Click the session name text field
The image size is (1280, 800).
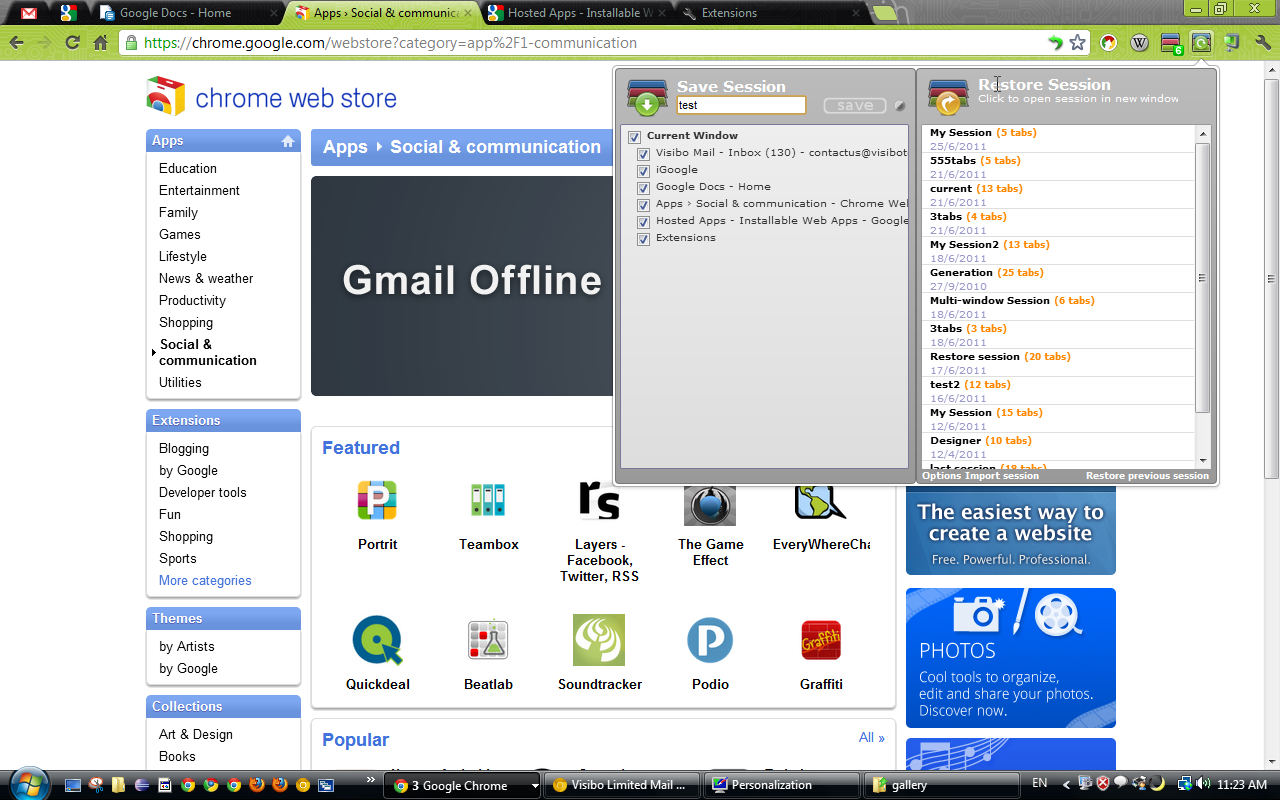(741, 105)
